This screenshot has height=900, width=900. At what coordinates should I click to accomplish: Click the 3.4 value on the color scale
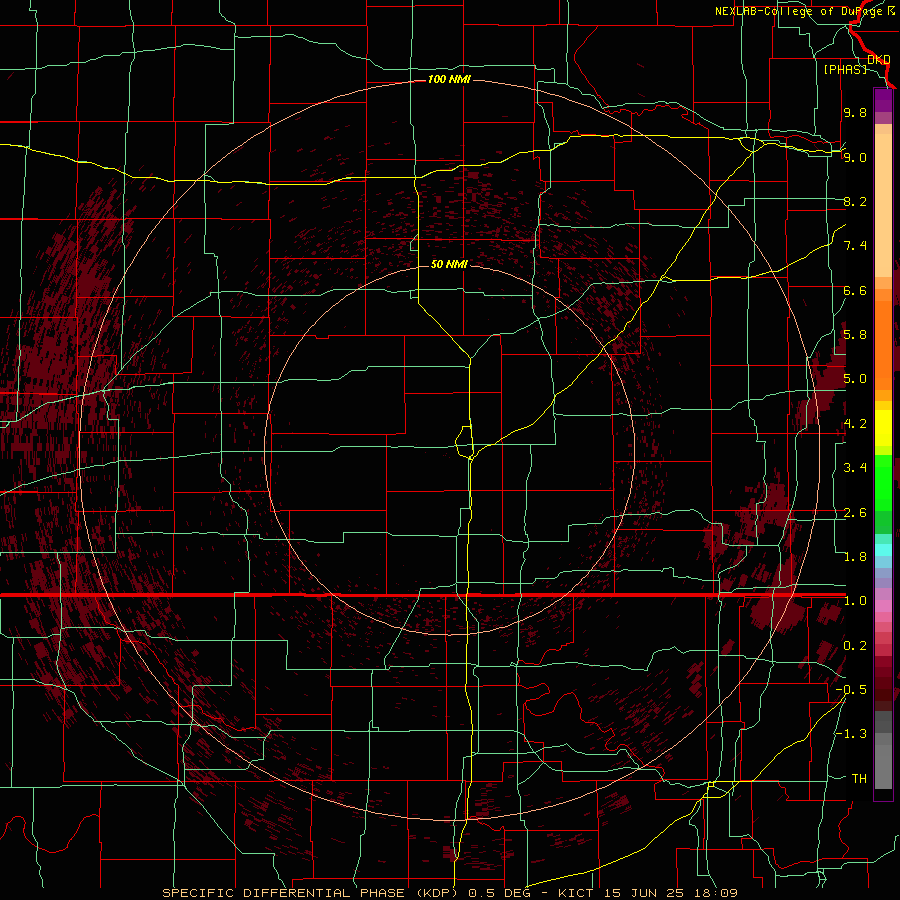(855, 468)
